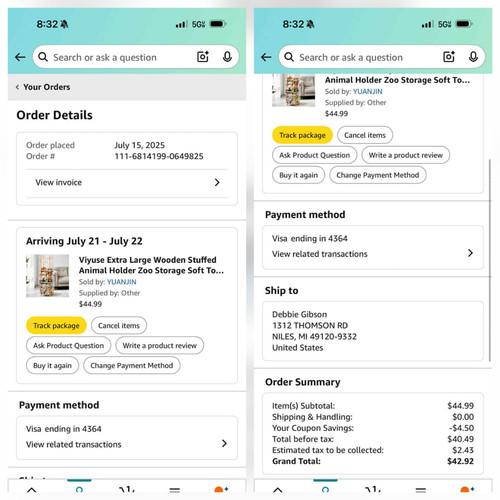This screenshot has width=500, height=500.
Task: Click yellow Track package button in left screen
Action: (x=56, y=325)
